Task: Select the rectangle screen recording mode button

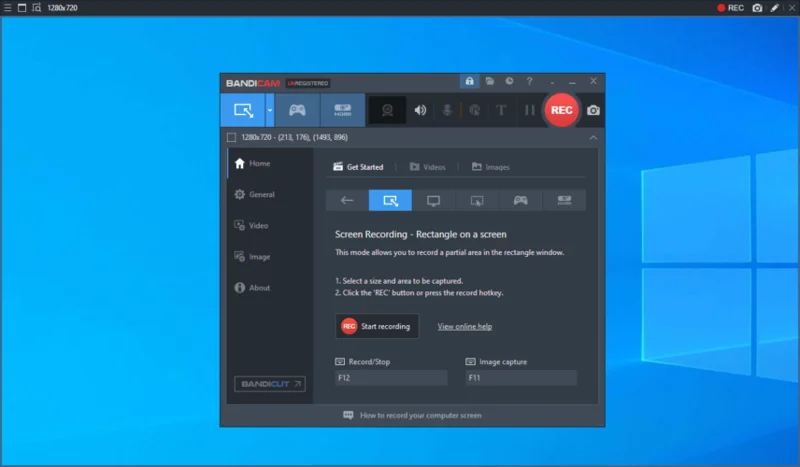Action: tap(243, 110)
